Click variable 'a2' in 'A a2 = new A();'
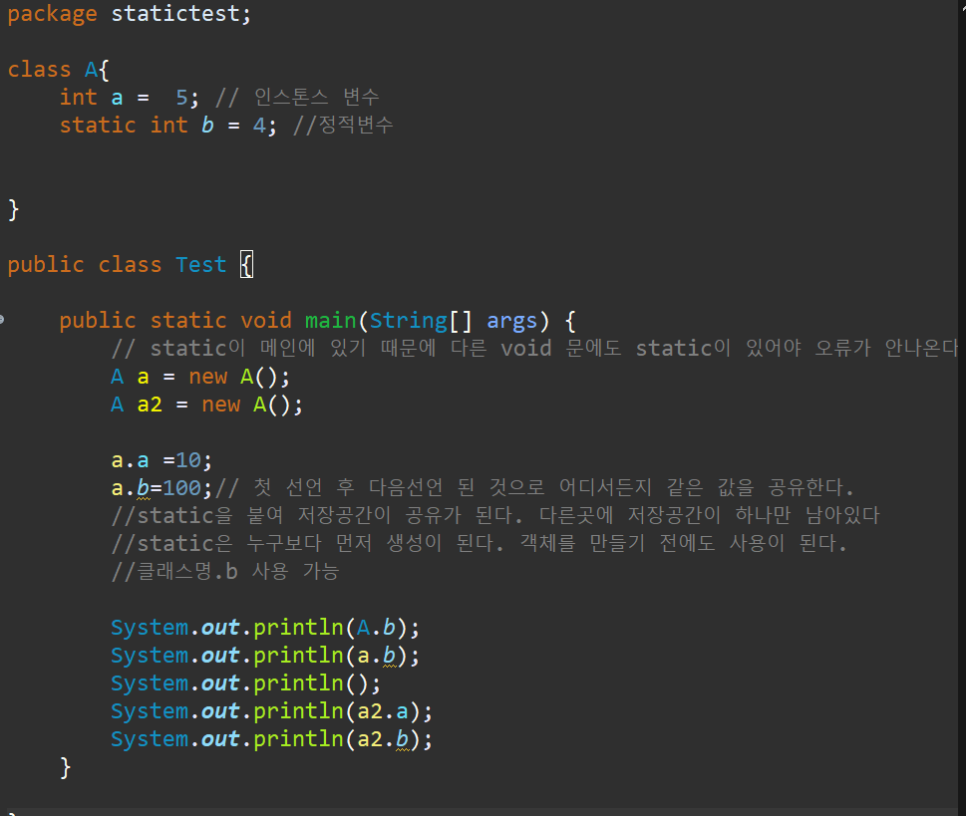 tap(150, 405)
